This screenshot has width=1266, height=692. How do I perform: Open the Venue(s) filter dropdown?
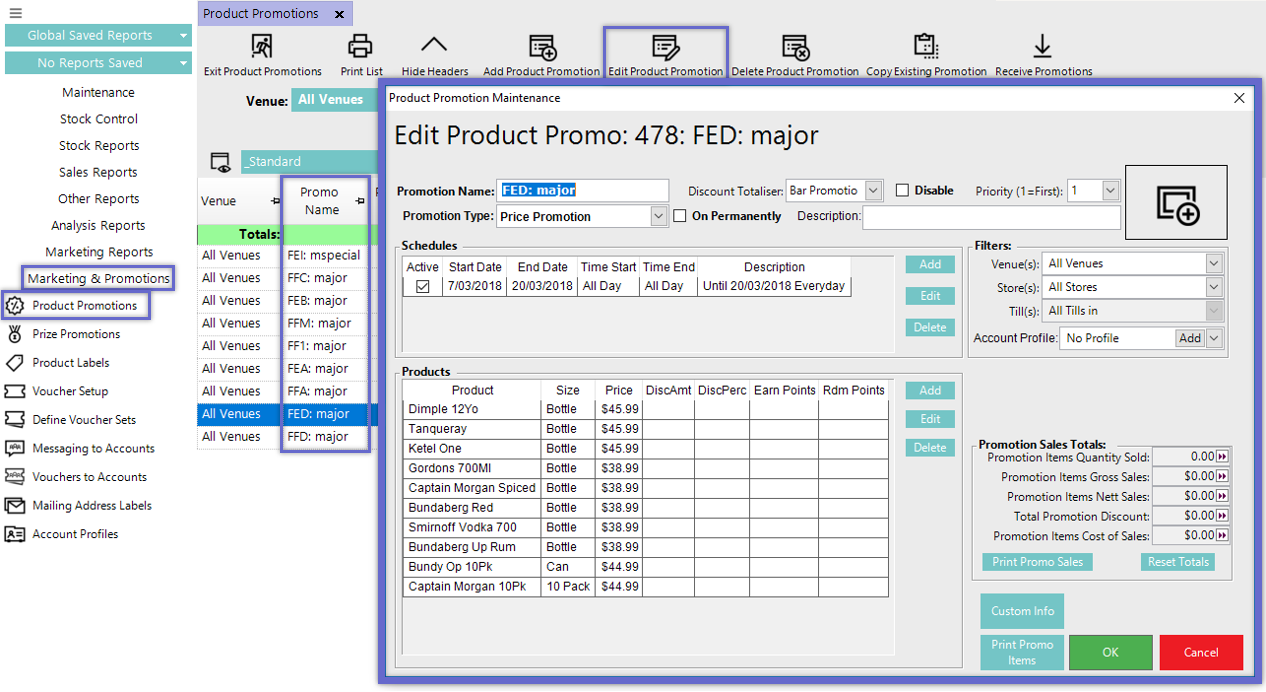click(1214, 263)
